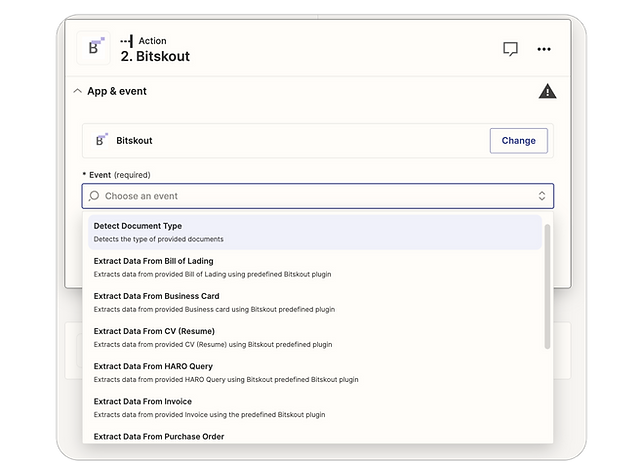Click the 'App & event' section heading
The height and width of the screenshot is (473, 643).
[x=117, y=91]
